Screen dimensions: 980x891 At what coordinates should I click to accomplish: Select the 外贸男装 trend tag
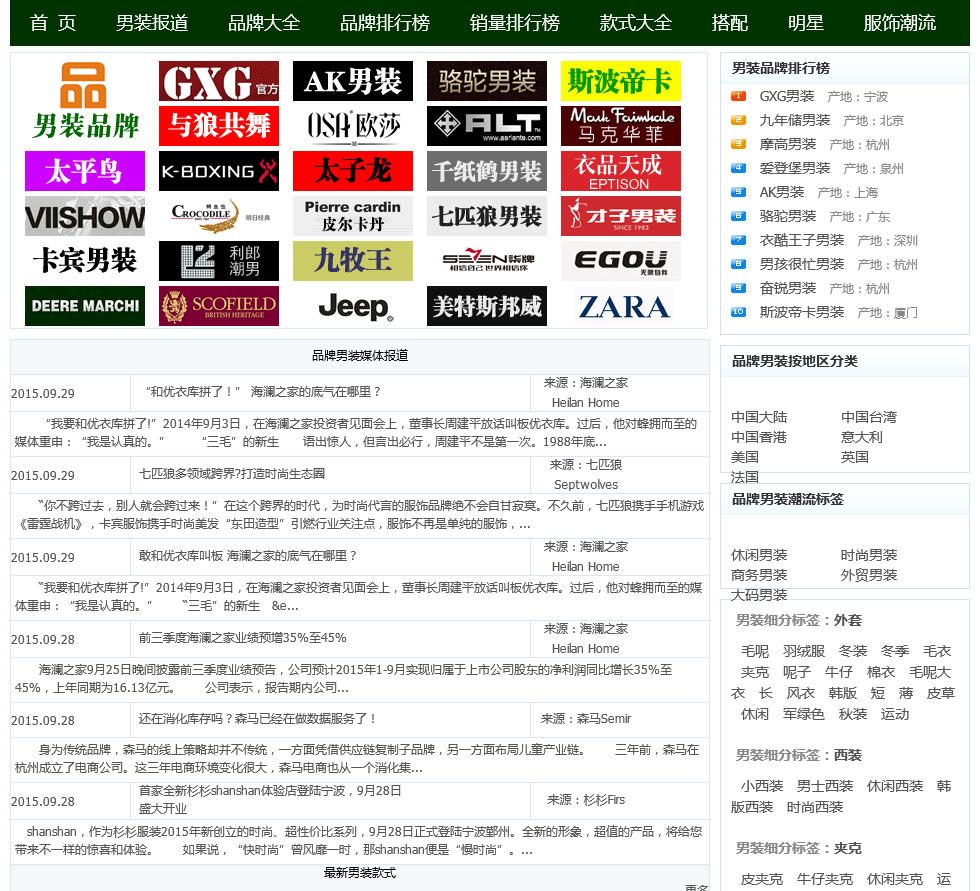pos(869,575)
